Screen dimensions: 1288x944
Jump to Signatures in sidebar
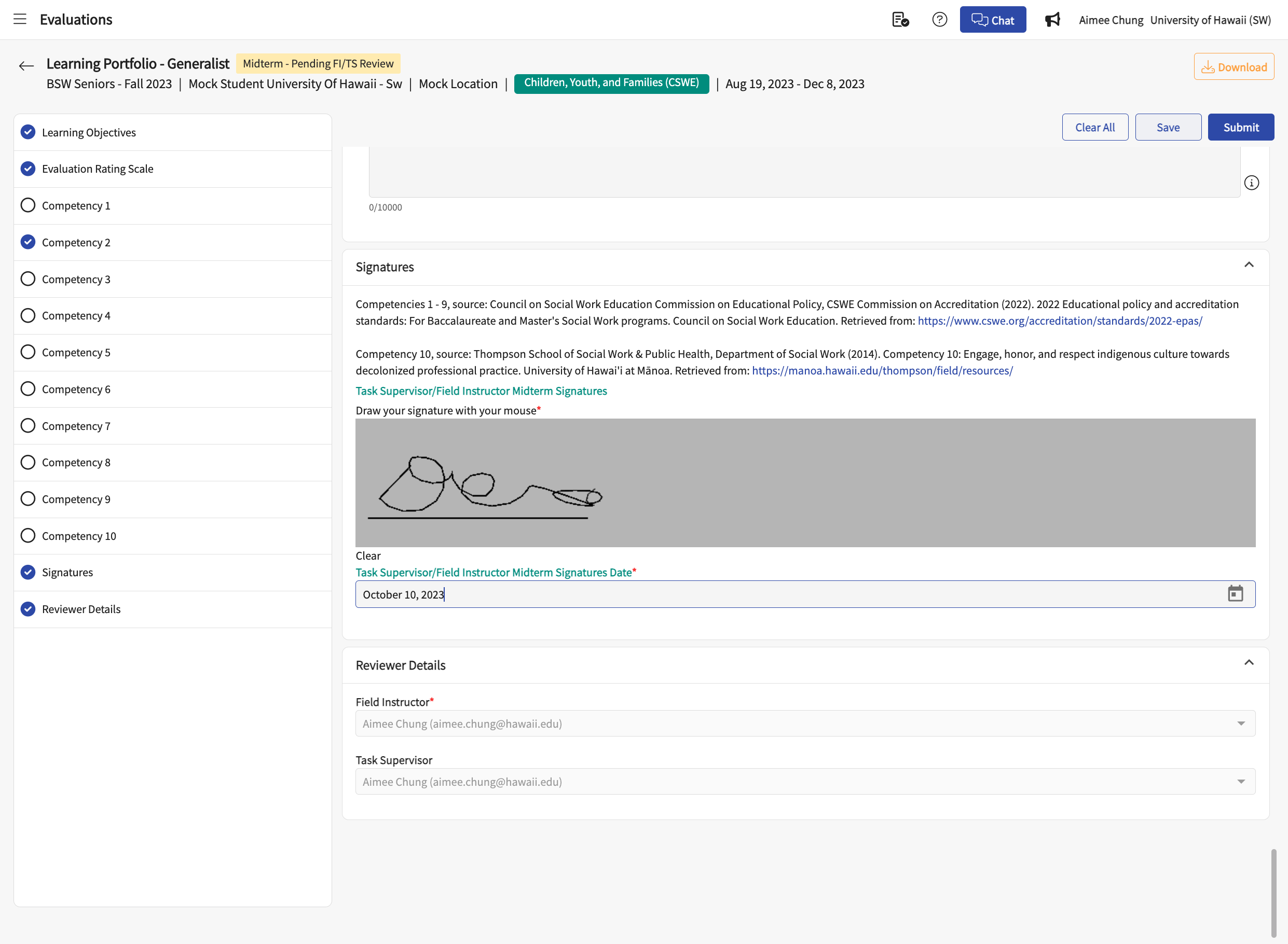pyautogui.click(x=173, y=573)
